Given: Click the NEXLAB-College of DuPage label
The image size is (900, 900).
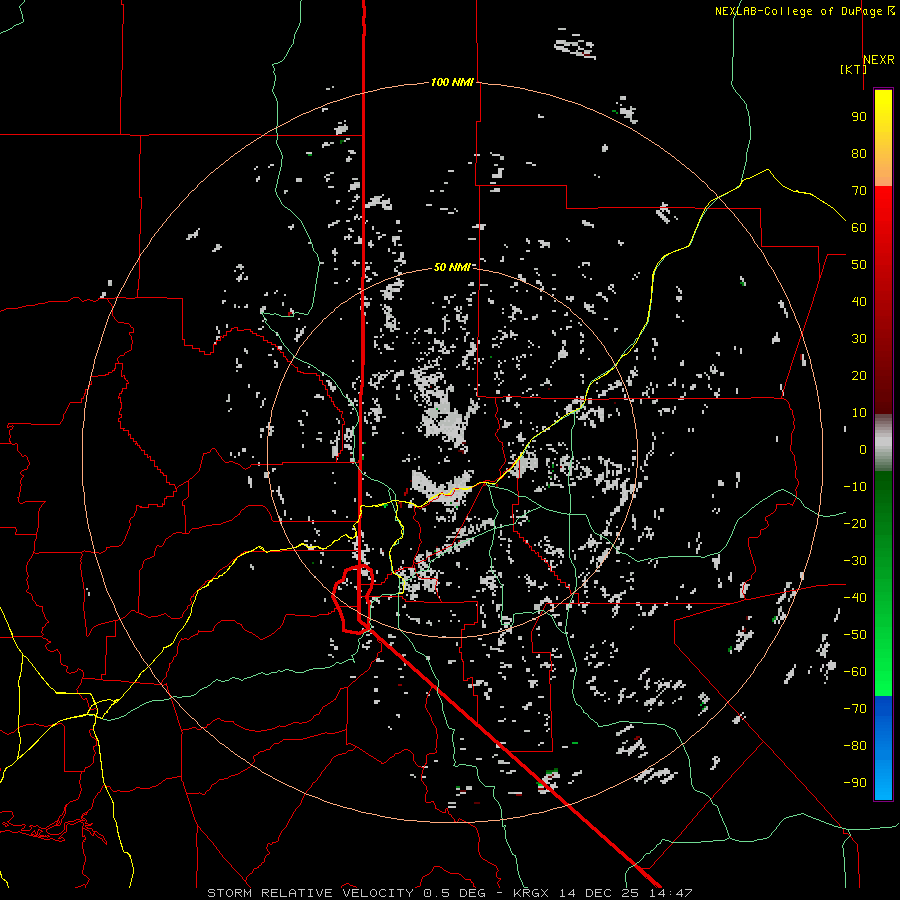Looking at the screenshot, I should 804,11.
